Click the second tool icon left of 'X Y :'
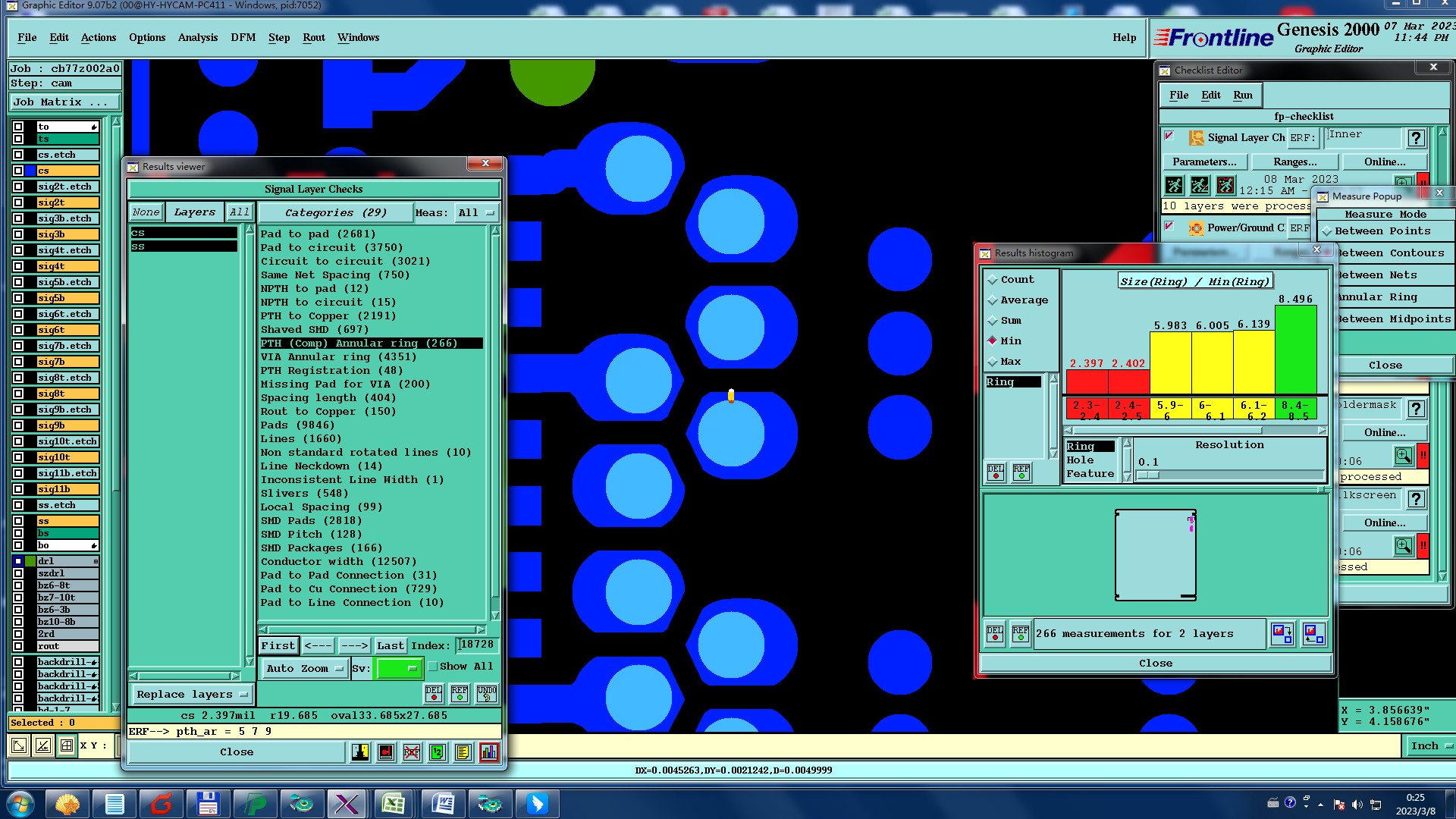Screen dimensions: 1456x819 (x=43, y=745)
